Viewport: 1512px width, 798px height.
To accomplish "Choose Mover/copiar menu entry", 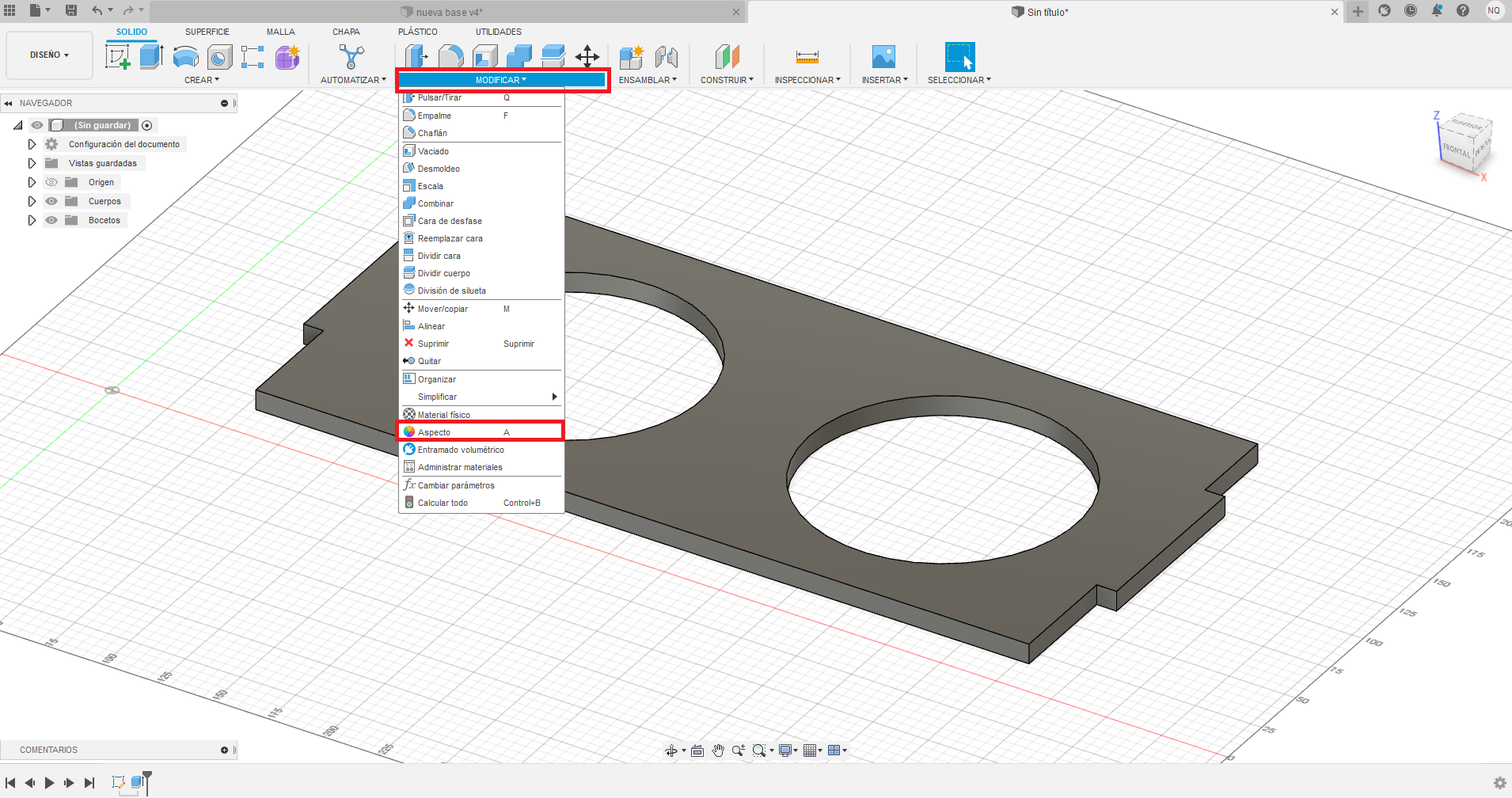I will coord(481,309).
